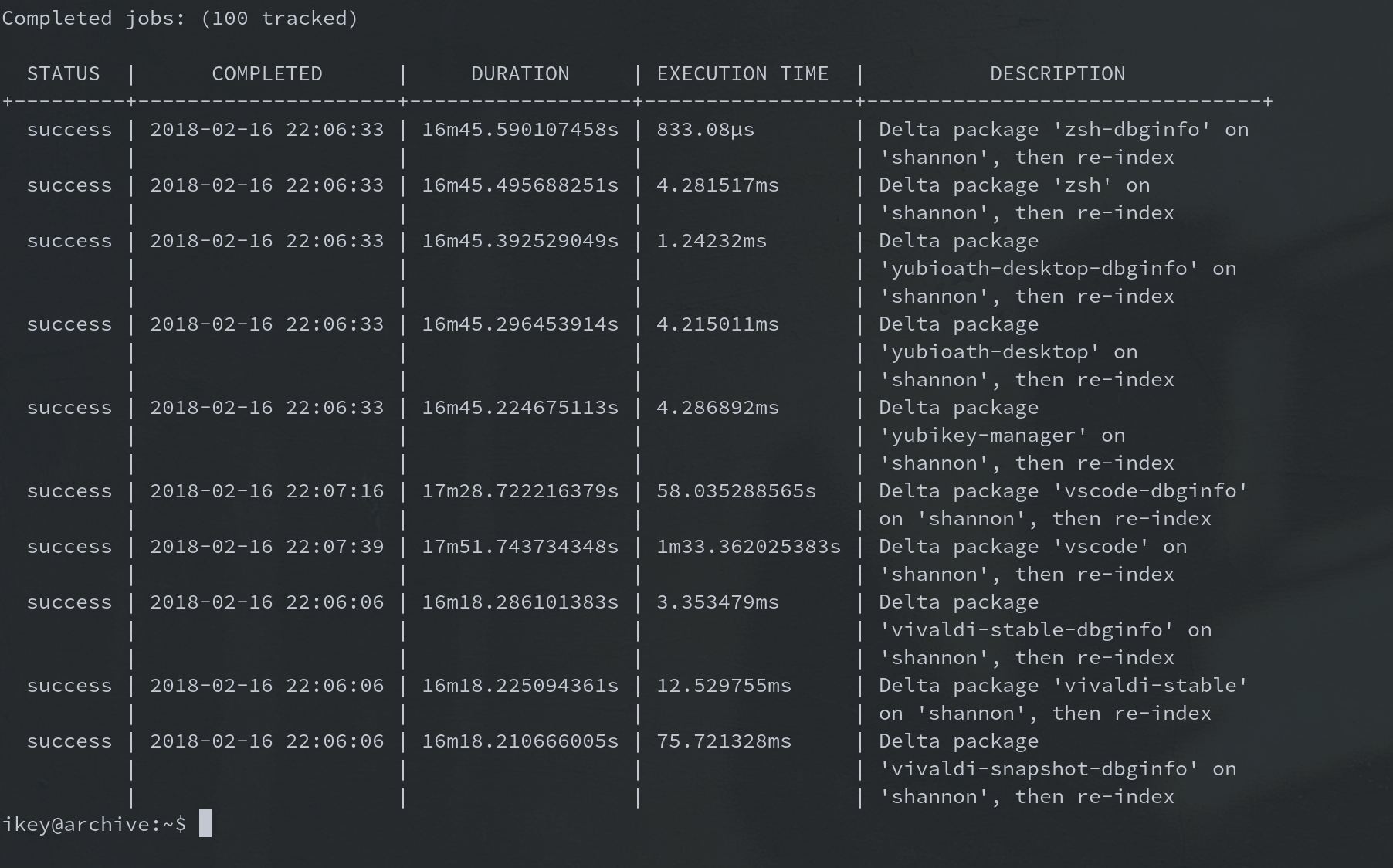Screen dimensions: 1393x868
Task: Select the EXECUTION TIME column header
Action: tap(743, 73)
